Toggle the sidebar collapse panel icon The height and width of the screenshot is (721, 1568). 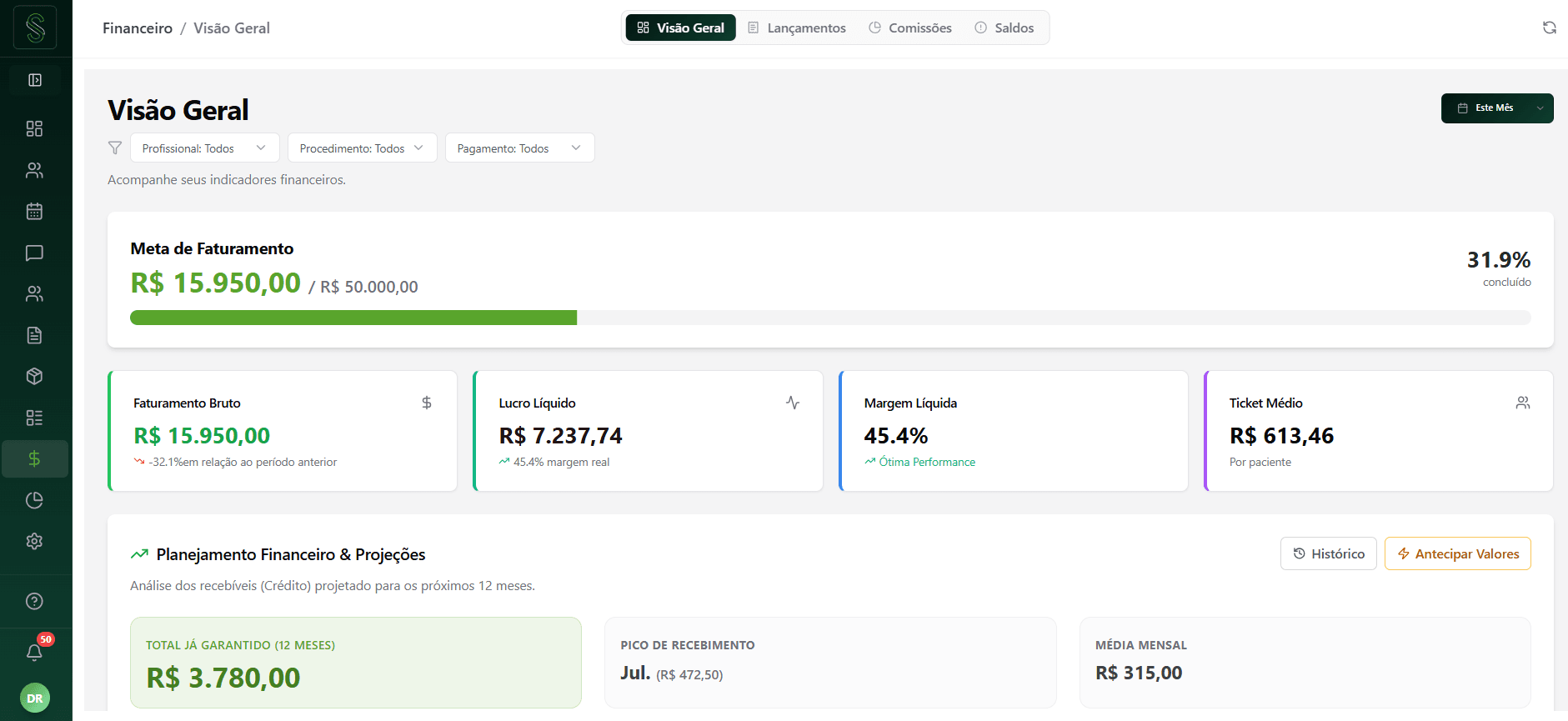click(x=35, y=80)
